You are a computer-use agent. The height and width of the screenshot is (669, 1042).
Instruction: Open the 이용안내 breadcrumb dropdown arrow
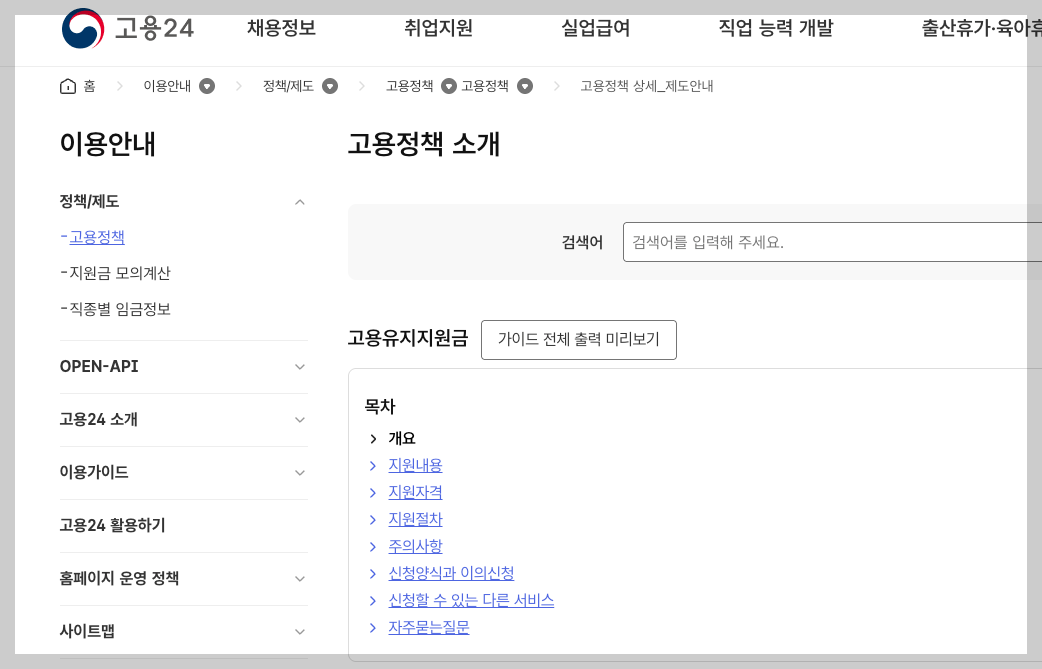click(206, 86)
